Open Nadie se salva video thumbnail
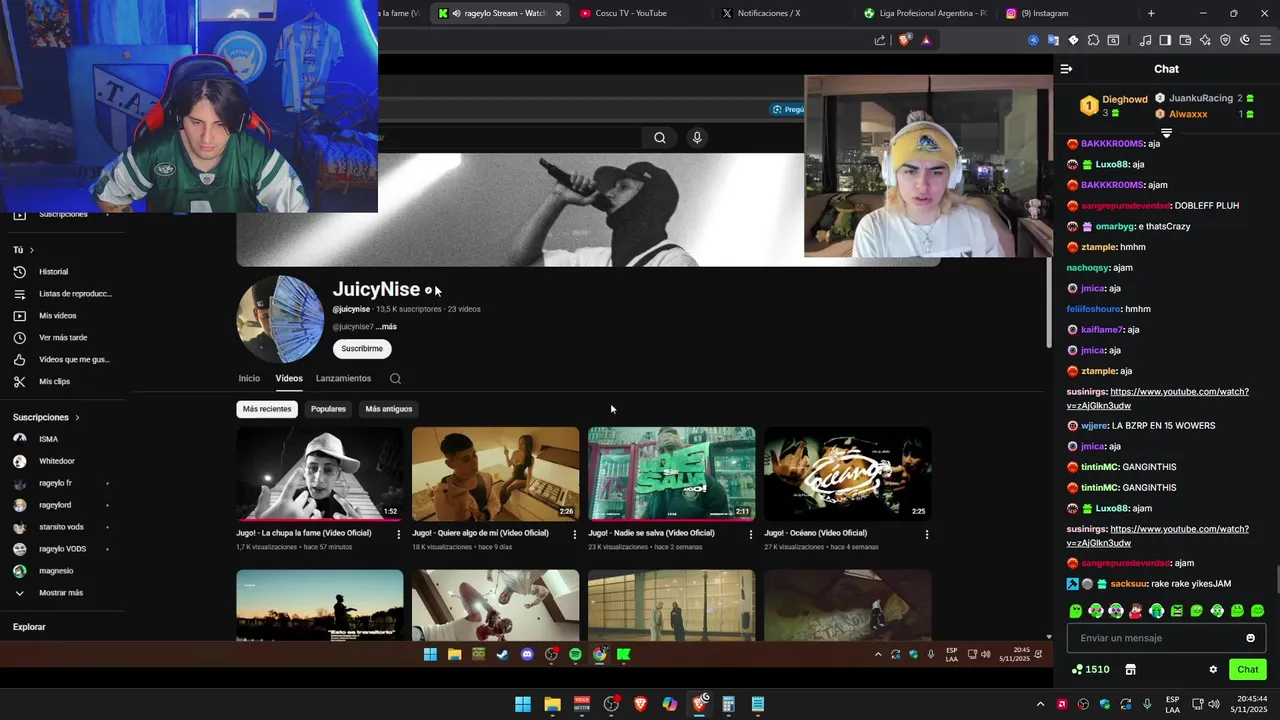Viewport: 1280px width, 720px height. point(671,474)
